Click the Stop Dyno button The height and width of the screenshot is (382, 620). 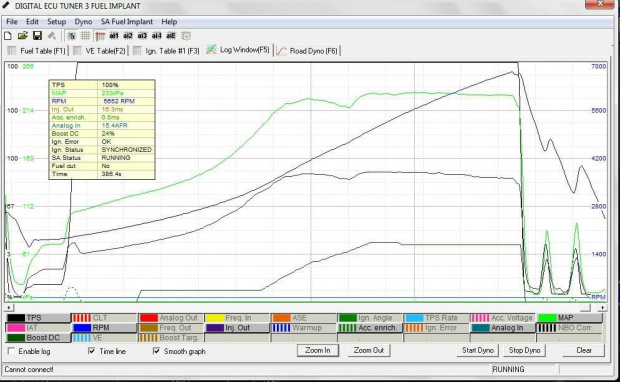tap(524, 350)
